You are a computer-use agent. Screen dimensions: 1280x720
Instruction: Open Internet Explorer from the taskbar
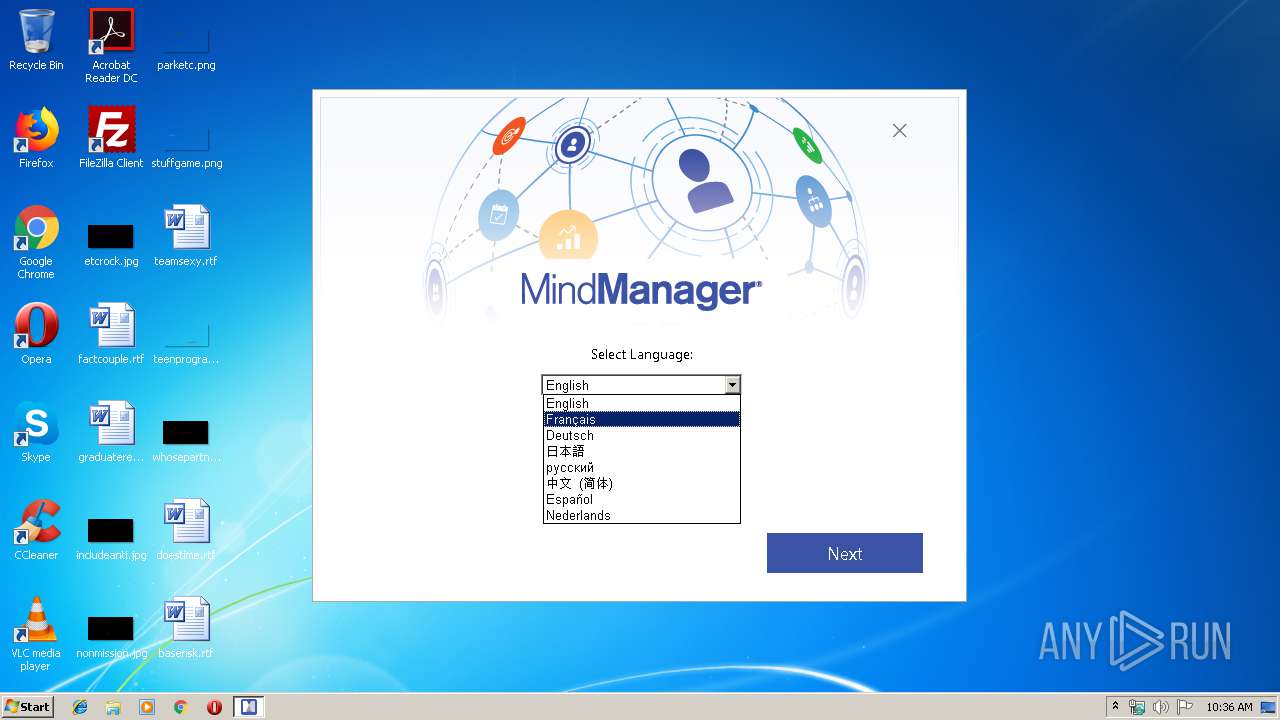pos(80,707)
